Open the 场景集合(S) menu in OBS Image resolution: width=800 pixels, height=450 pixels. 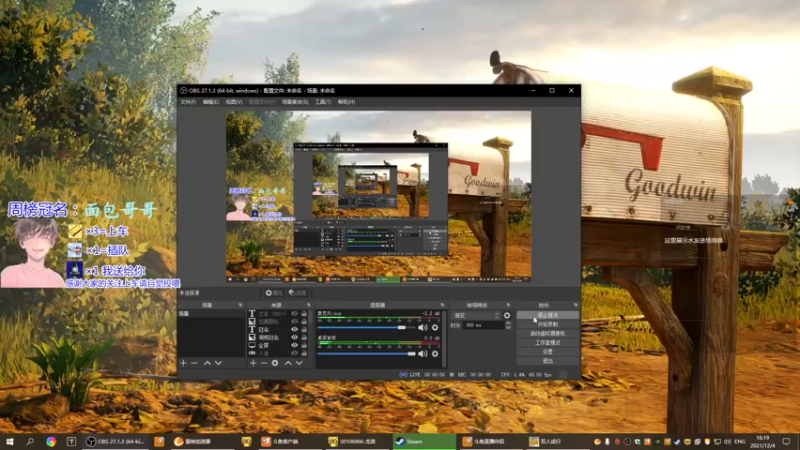coord(295,102)
